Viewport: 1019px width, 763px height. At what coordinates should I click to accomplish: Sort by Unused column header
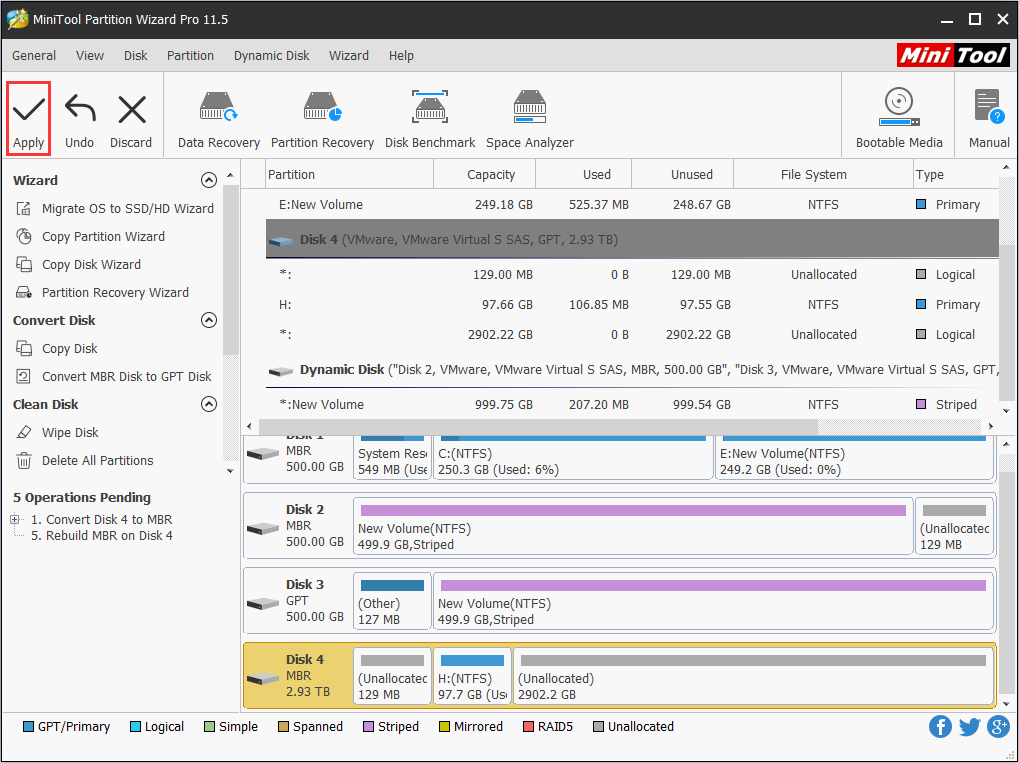(x=682, y=174)
